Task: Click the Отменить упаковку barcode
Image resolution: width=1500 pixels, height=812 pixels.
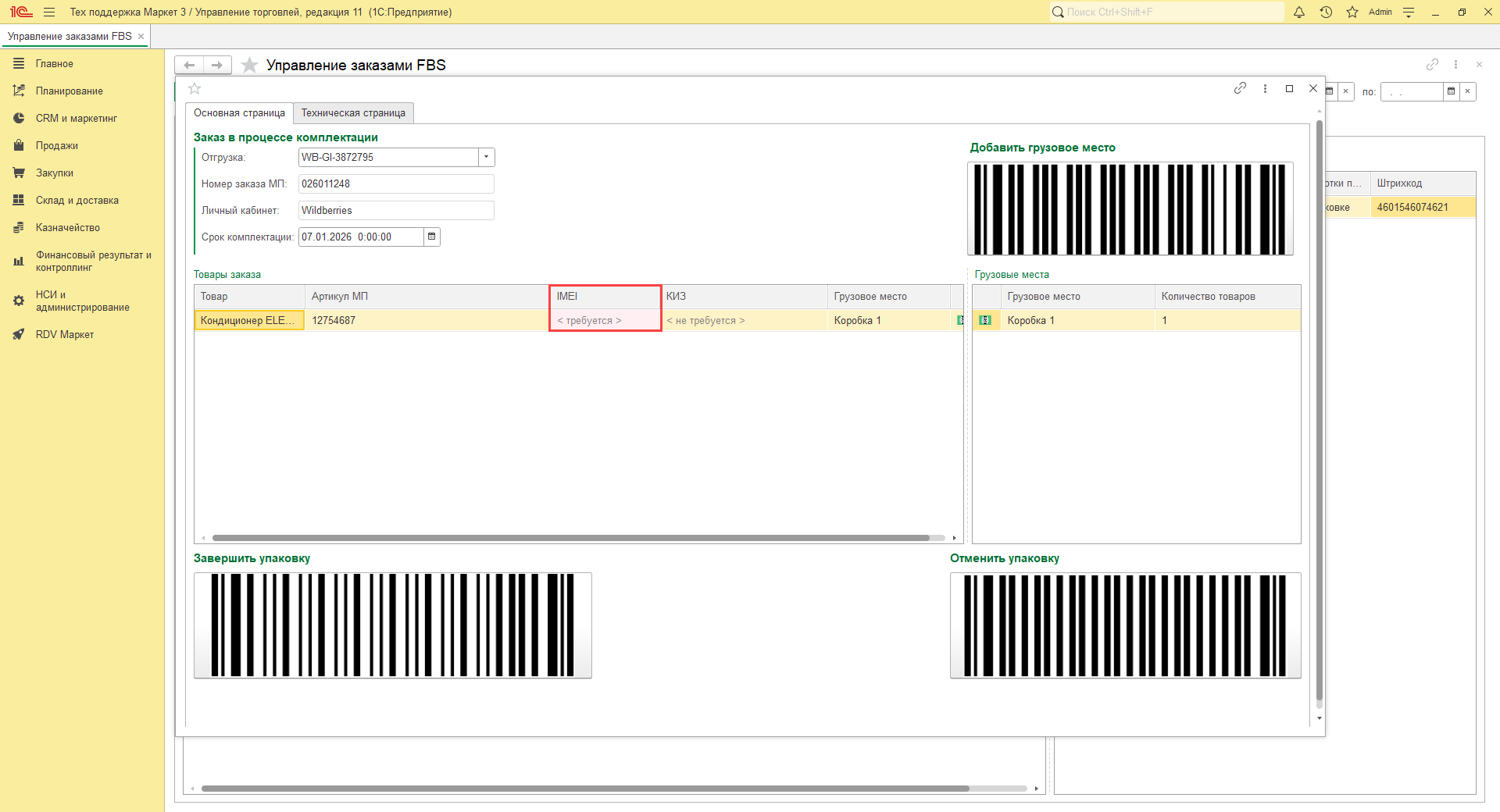Action: pos(1125,625)
